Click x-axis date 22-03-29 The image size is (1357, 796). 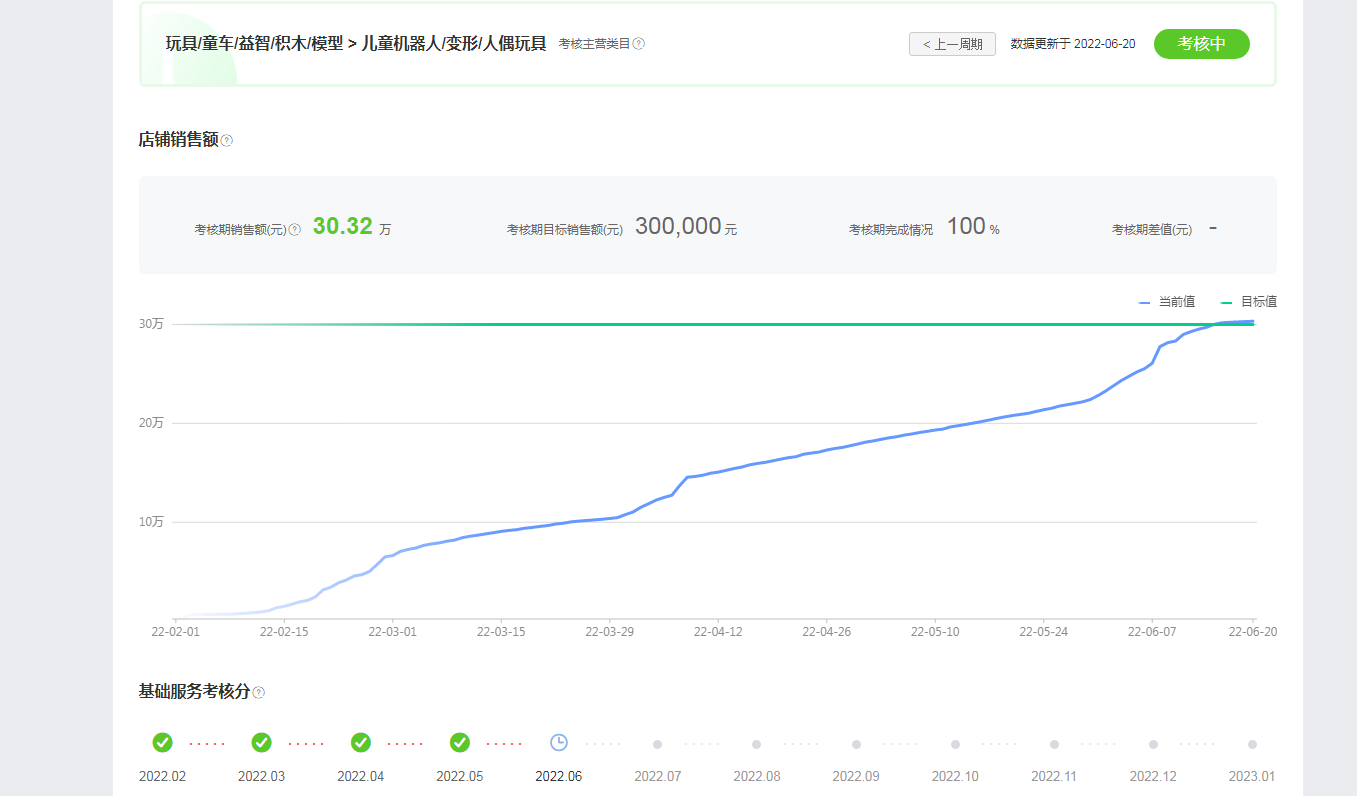(x=609, y=632)
